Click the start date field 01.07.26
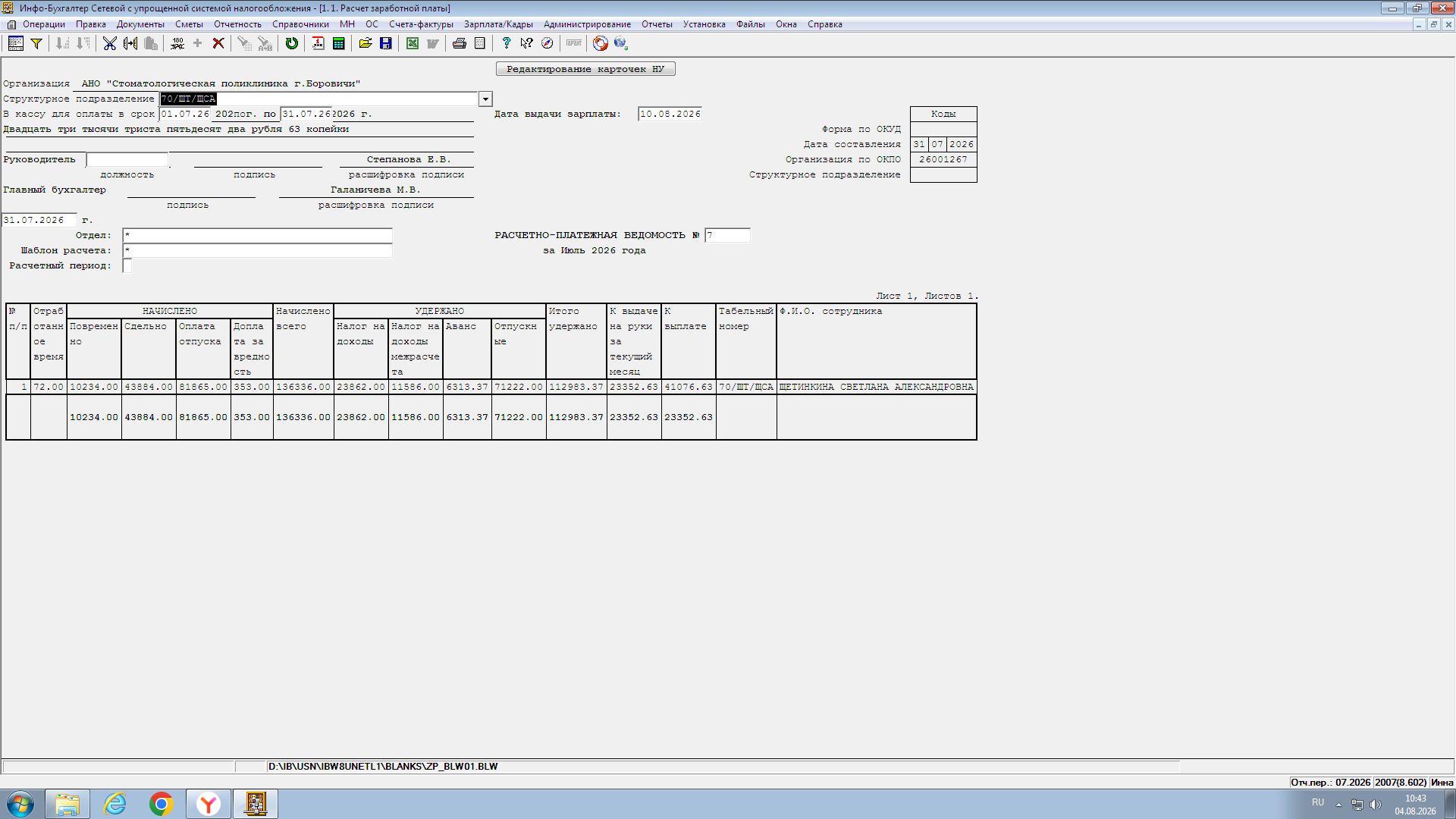1456x819 pixels. point(184,114)
